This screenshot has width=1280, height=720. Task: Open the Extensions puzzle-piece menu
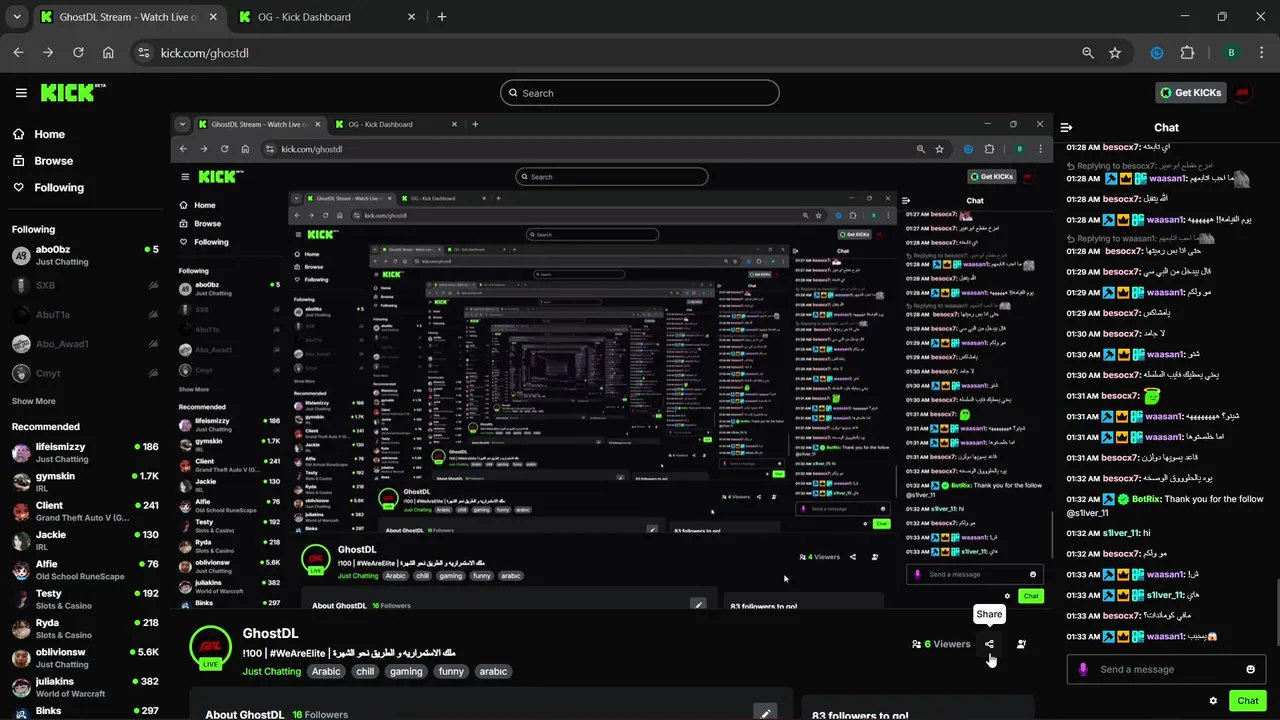tap(1187, 53)
